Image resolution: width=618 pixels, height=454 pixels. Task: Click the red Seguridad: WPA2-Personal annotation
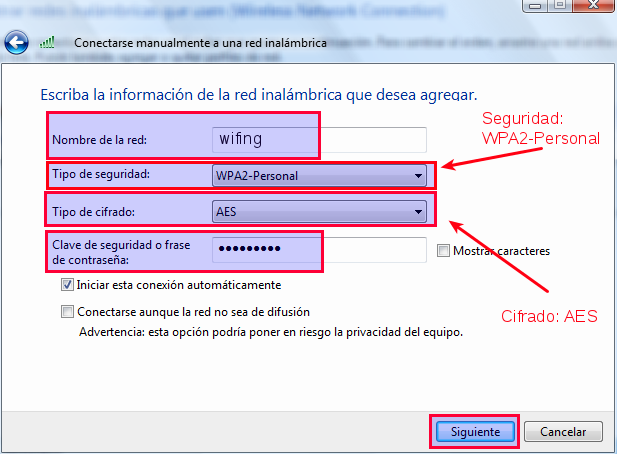tap(541, 129)
